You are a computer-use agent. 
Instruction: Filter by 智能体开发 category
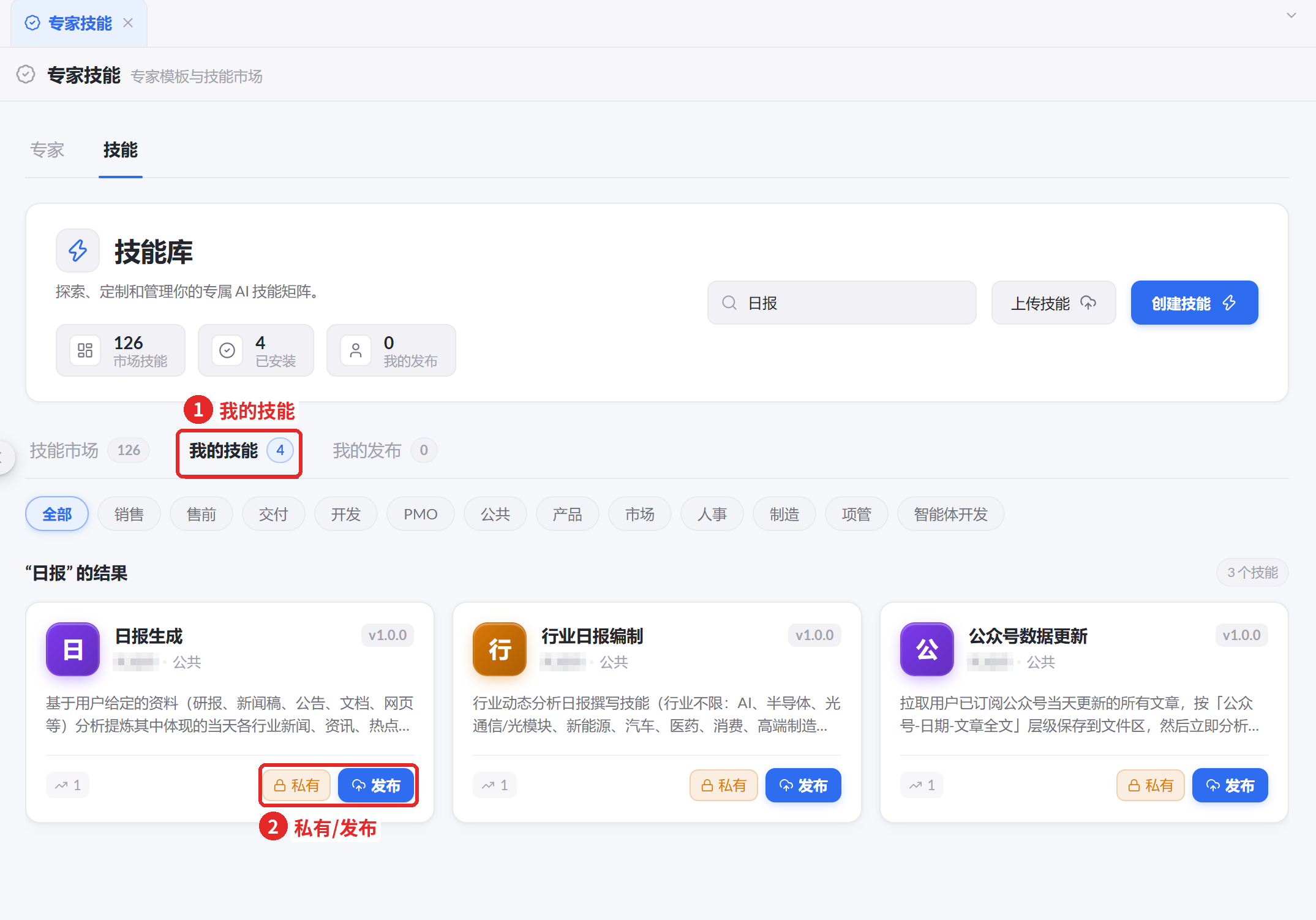[951, 514]
